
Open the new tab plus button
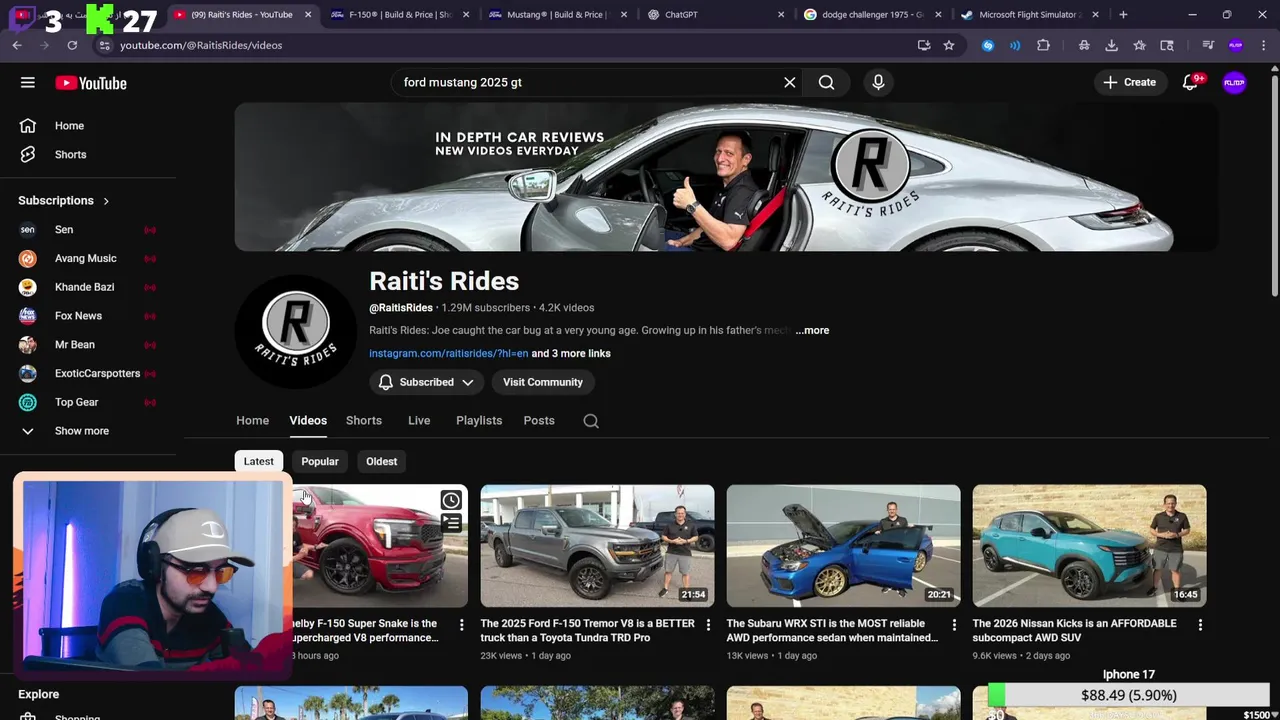click(1123, 15)
